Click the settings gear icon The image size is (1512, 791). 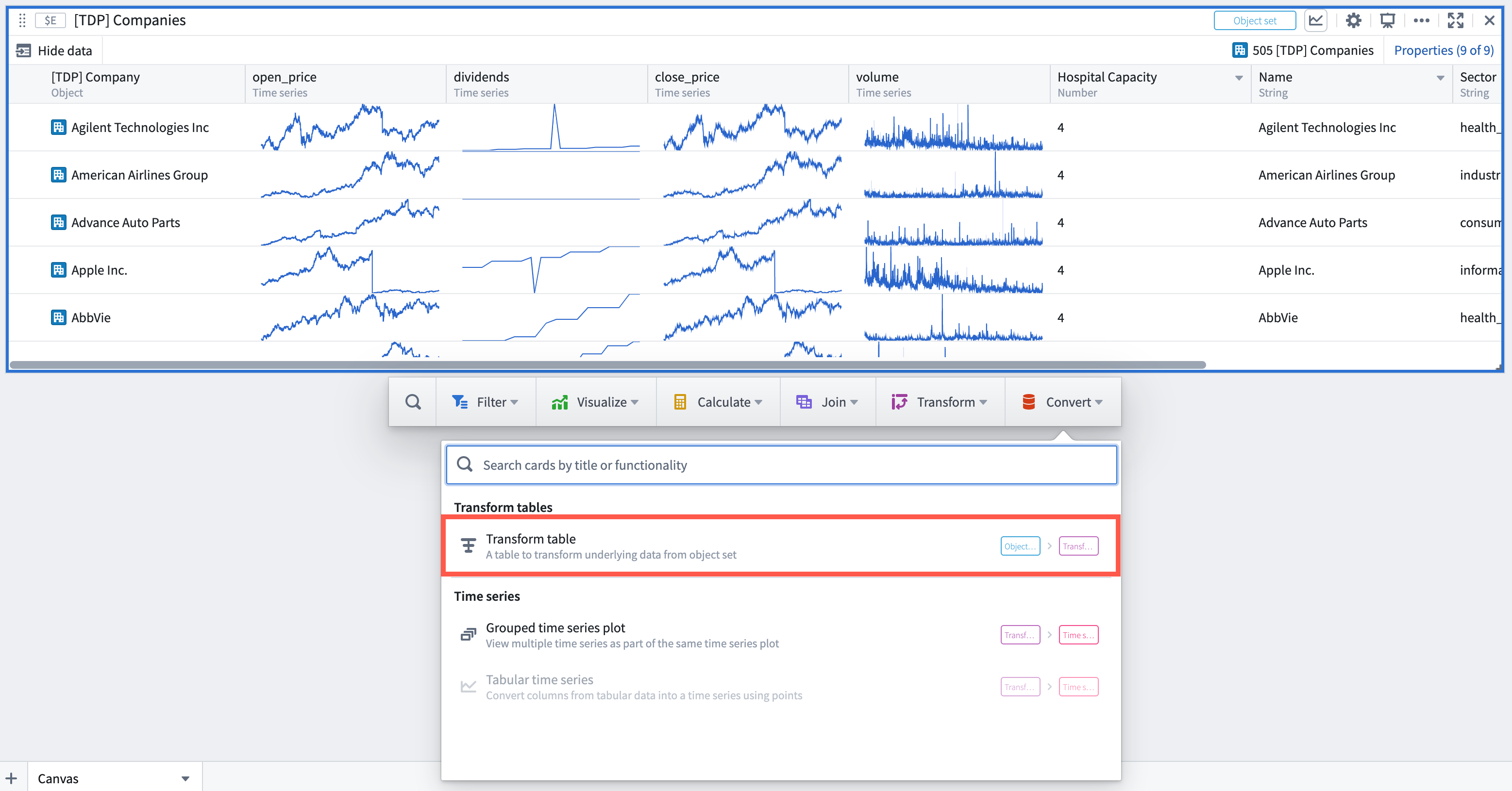pos(1353,20)
